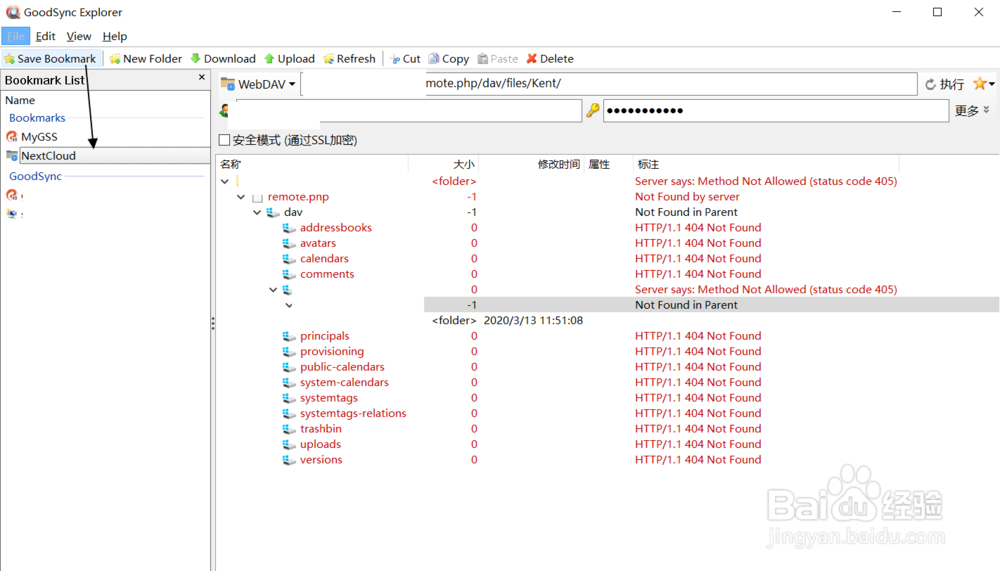Click the MyGSS bookmark icon
The height and width of the screenshot is (571, 1000).
(11, 137)
